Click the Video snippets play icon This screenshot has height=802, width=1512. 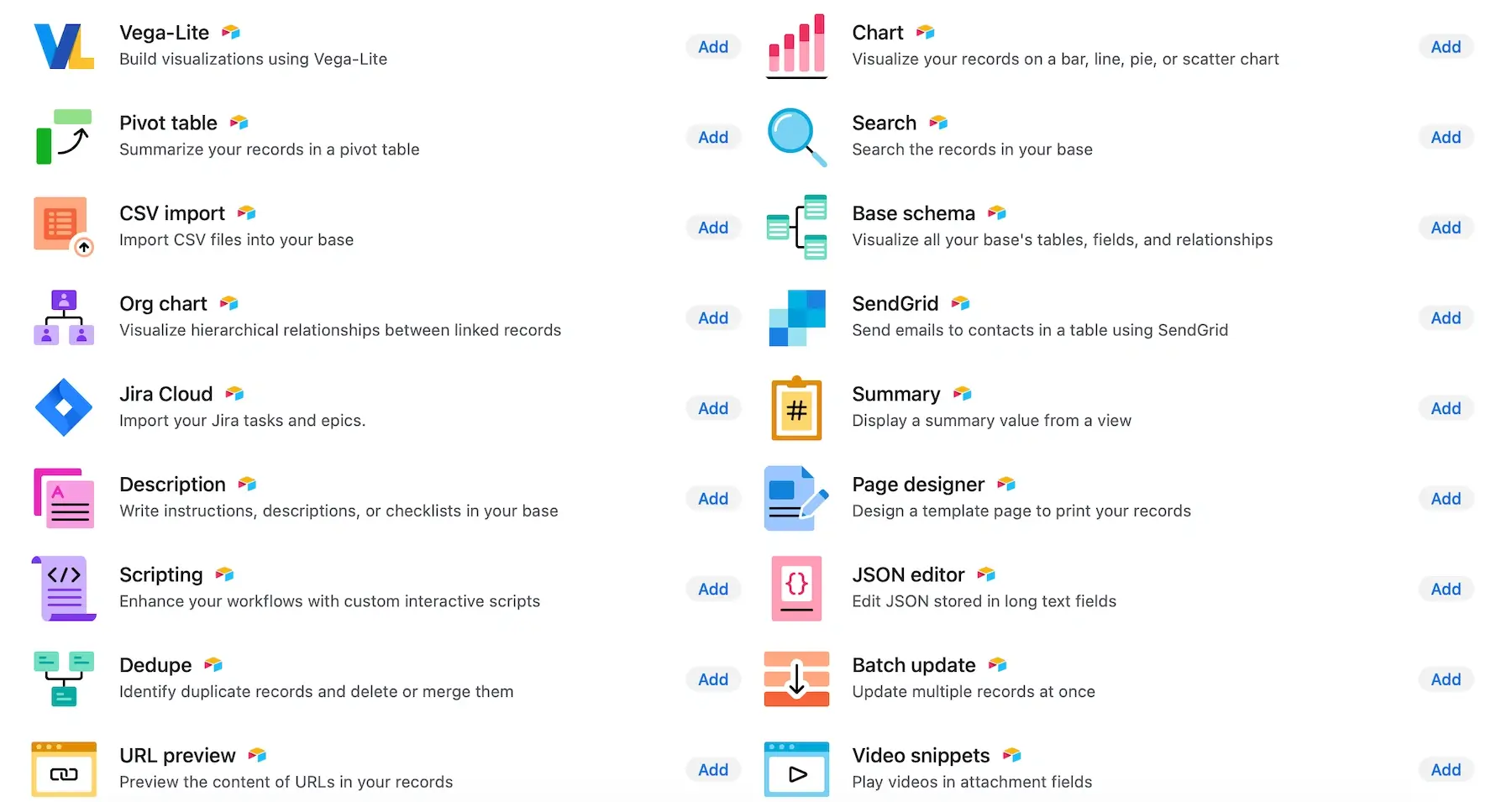click(796, 769)
